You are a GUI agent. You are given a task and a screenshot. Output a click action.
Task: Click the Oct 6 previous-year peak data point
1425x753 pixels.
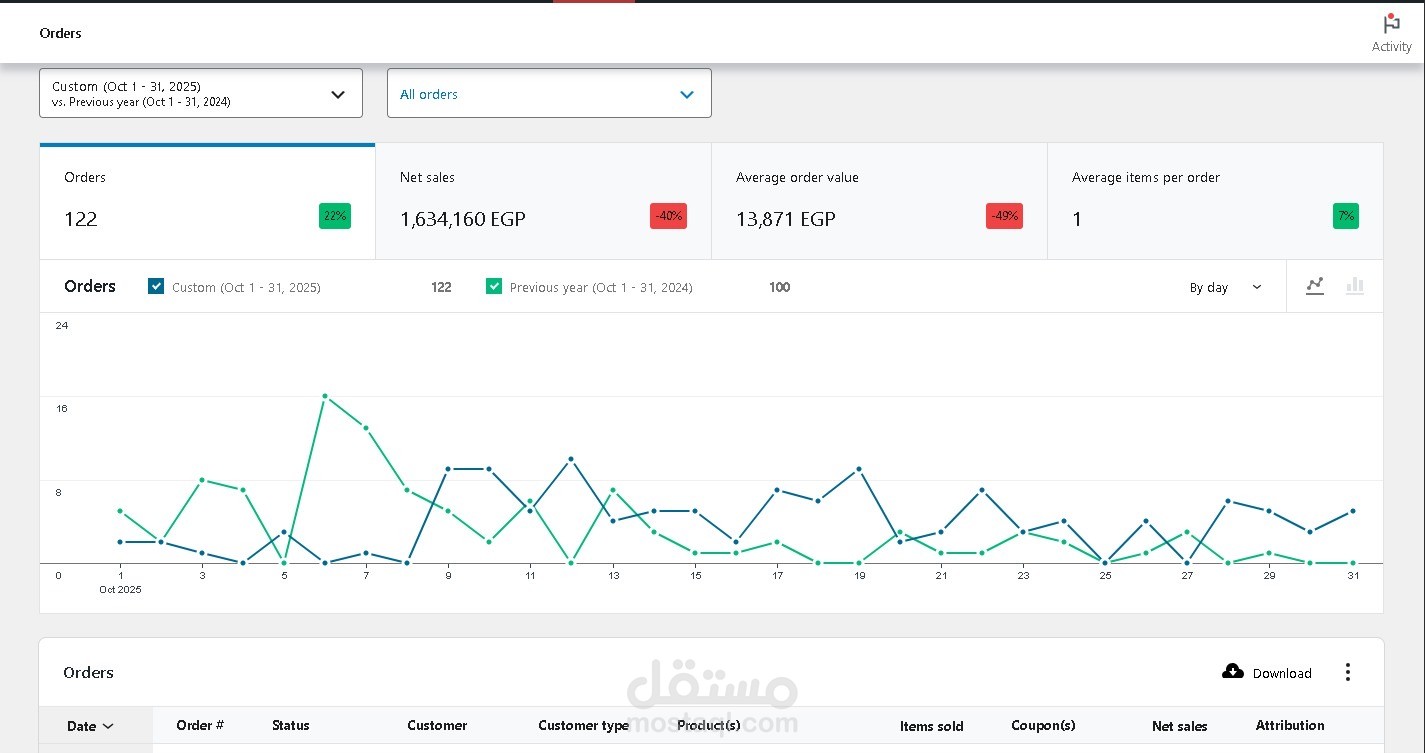coord(325,396)
